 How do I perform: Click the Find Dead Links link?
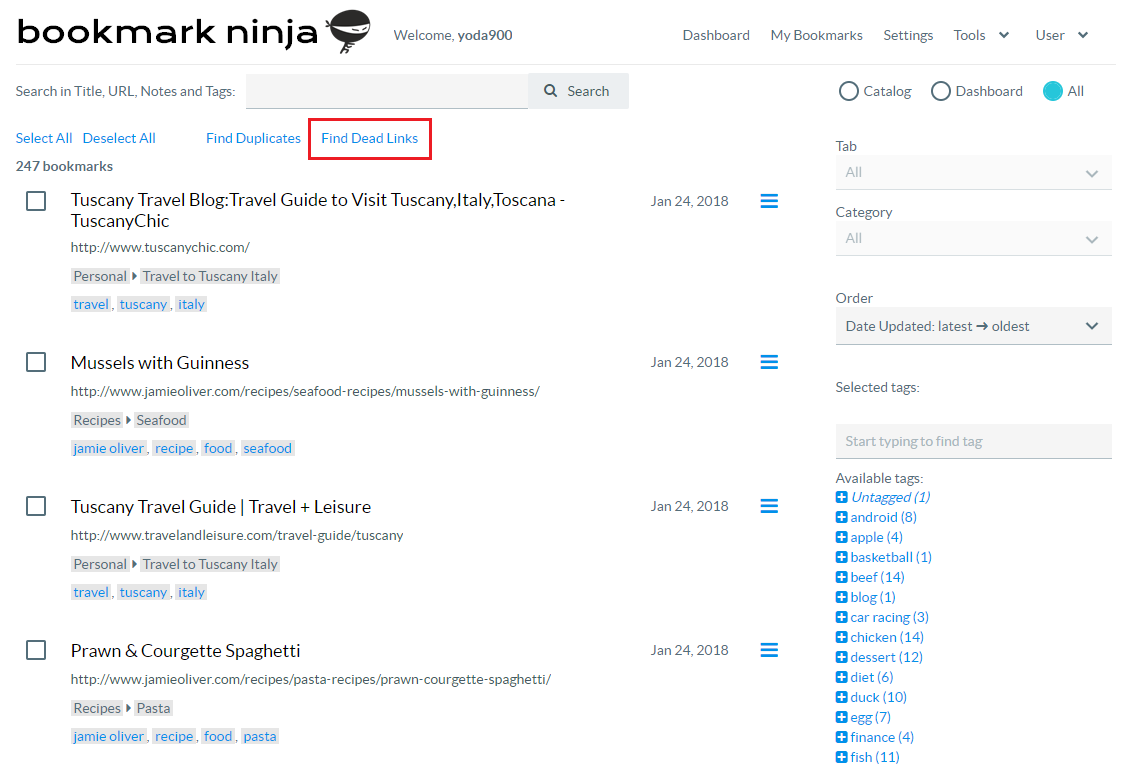pyautogui.click(x=369, y=138)
